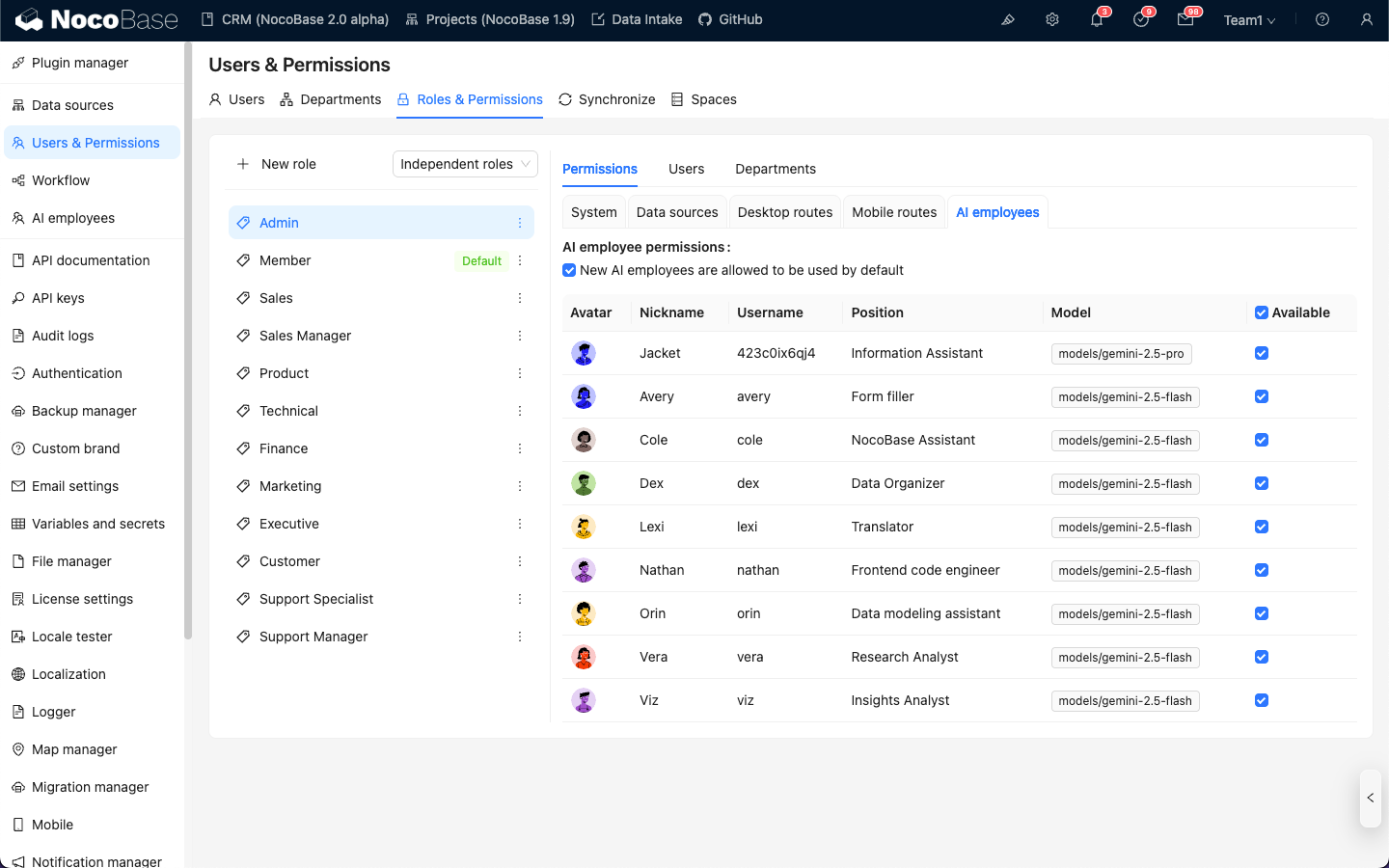The image size is (1389, 868).
Task: Uncheck Available for Avery
Action: click(1262, 396)
